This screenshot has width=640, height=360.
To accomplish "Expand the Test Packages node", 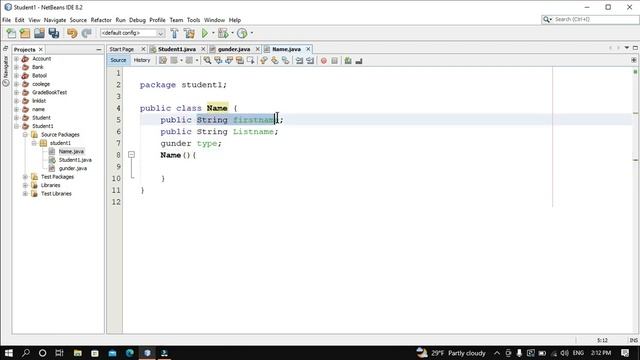I will pyautogui.click(x=25, y=177).
